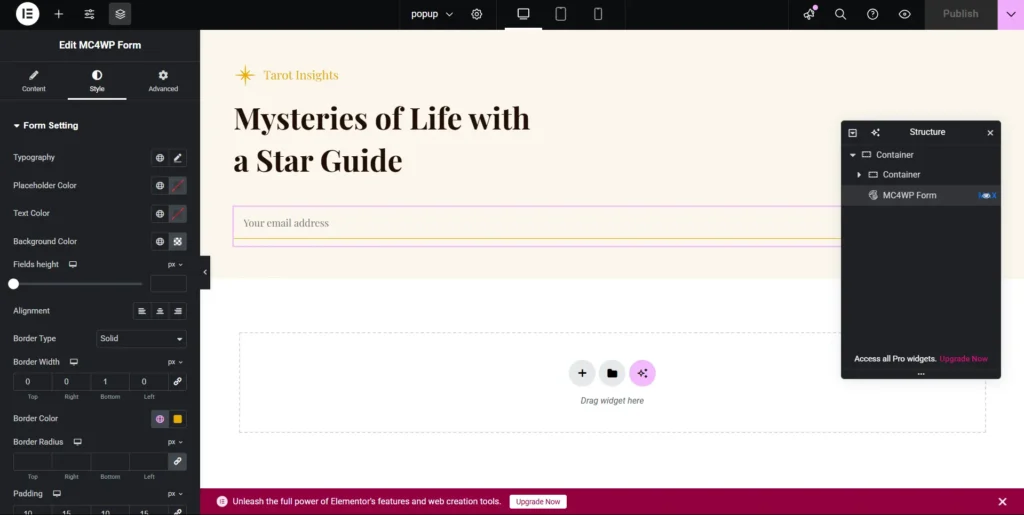Click Upgrade Now in the bottom banner
1024x515 pixels.
tap(538, 502)
